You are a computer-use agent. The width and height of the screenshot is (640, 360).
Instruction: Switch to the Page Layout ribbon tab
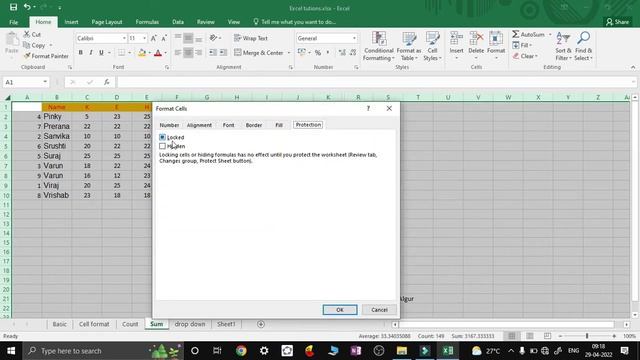107,22
